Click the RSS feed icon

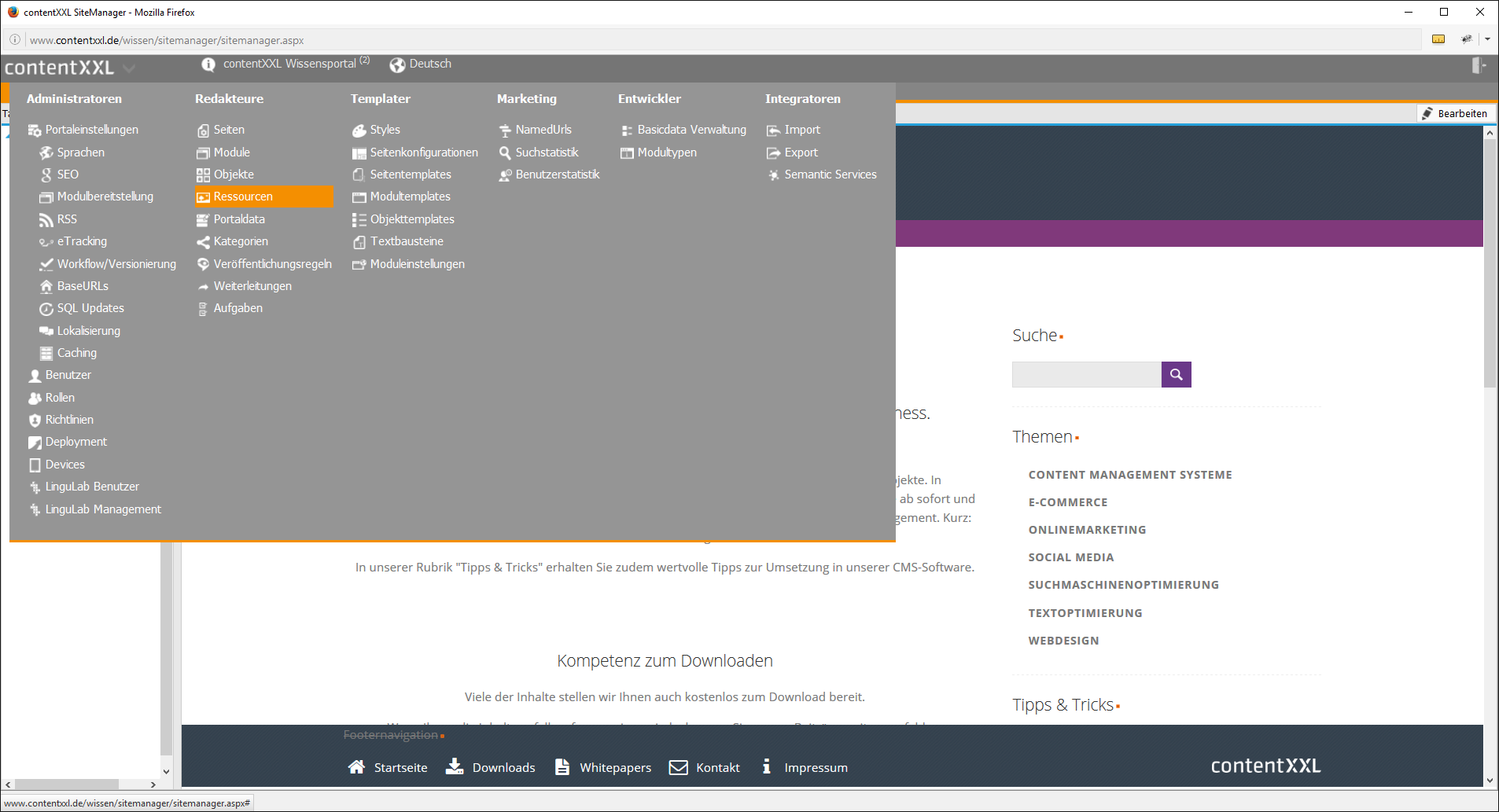(46, 219)
